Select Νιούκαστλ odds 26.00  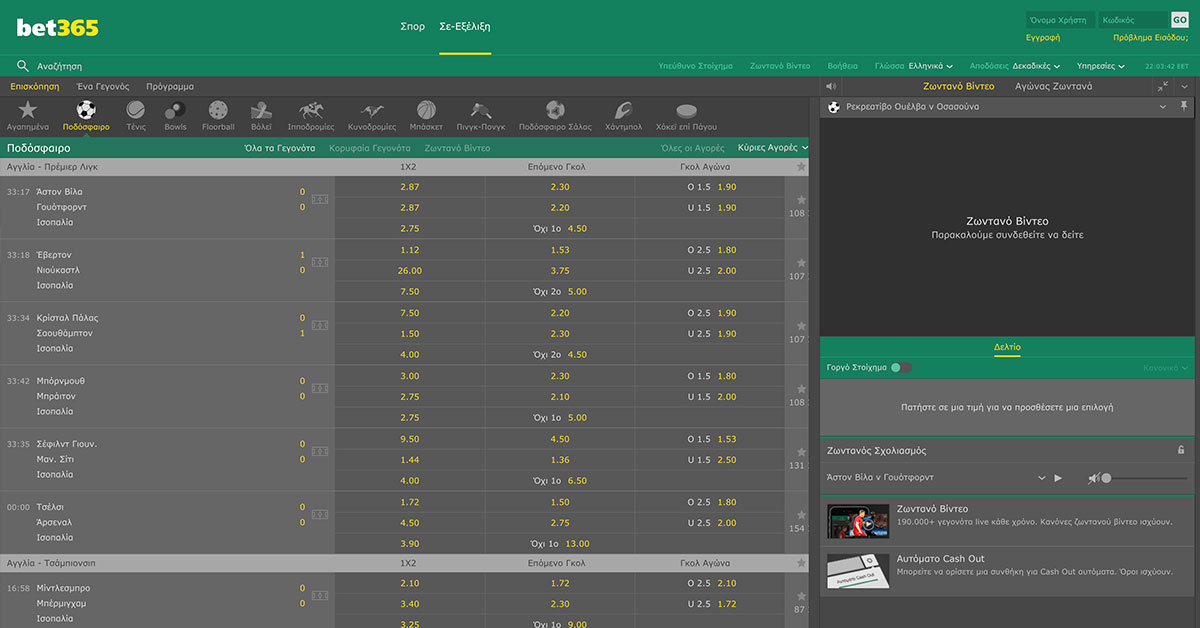click(x=410, y=270)
